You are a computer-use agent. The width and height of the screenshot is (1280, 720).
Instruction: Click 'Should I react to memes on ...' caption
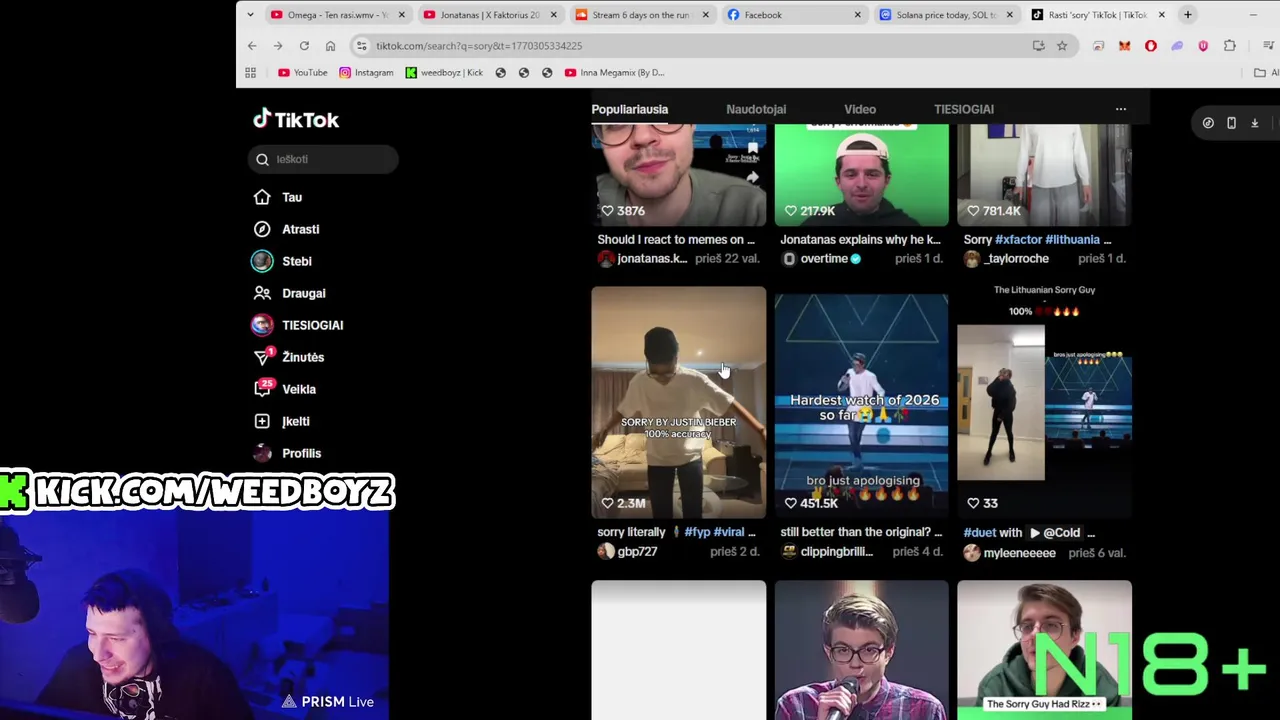coord(676,239)
